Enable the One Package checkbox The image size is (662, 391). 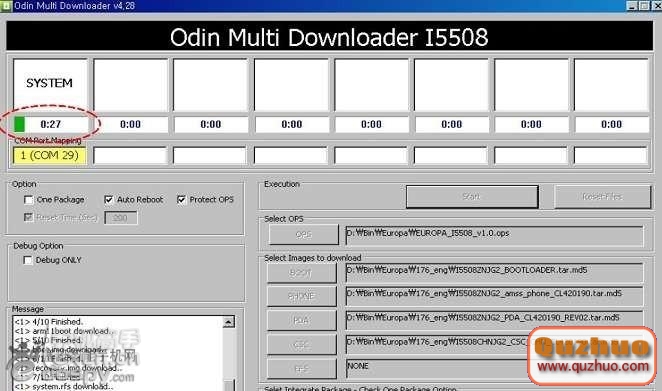28,200
